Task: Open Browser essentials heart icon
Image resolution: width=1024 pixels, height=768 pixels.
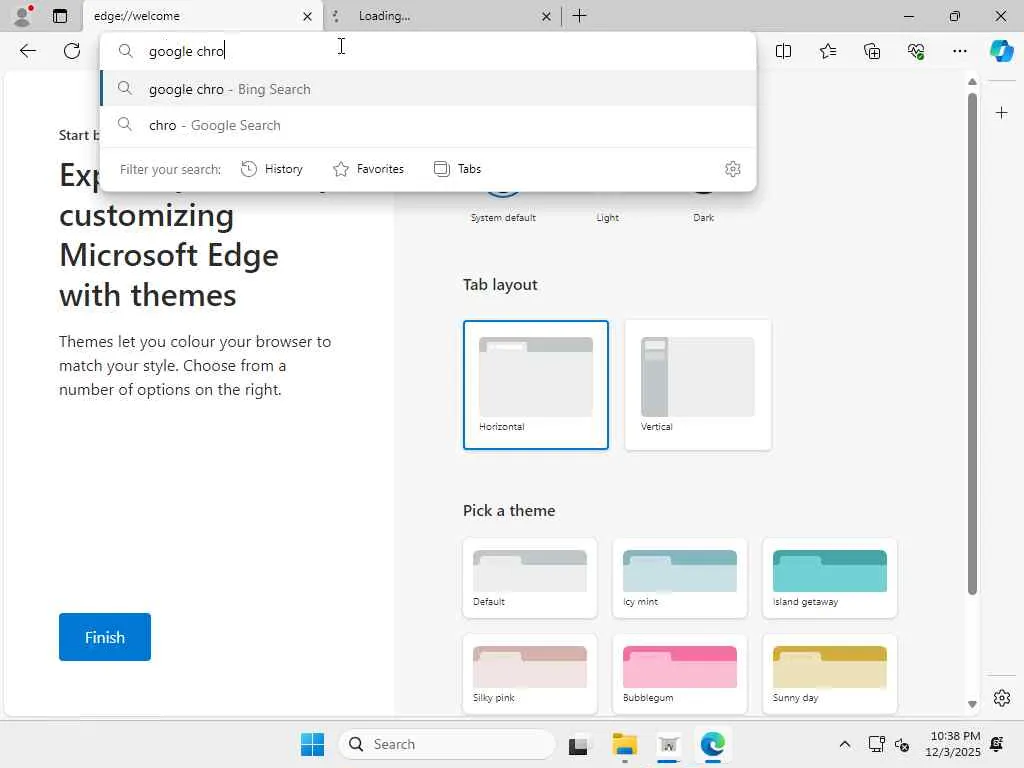Action: (x=916, y=51)
